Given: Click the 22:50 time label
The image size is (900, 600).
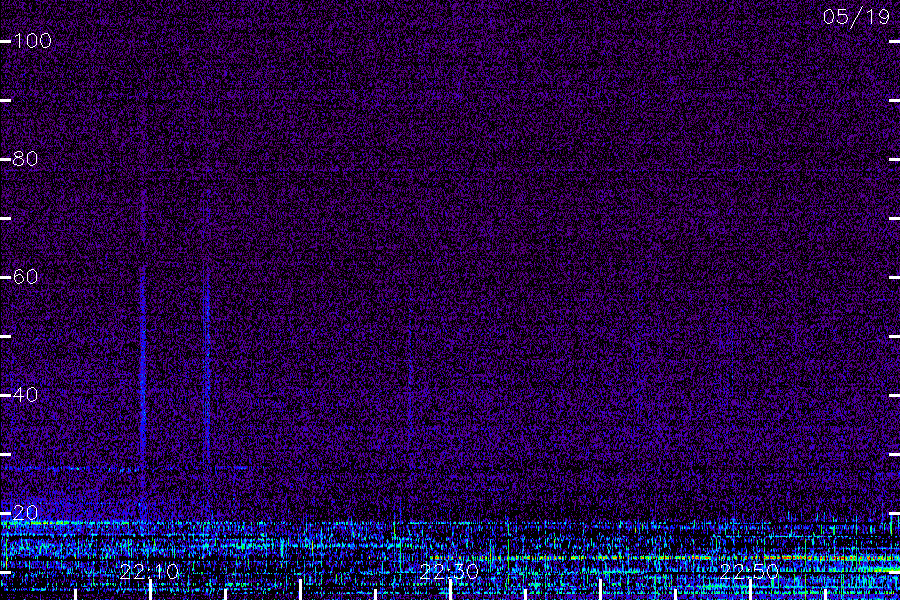Looking at the screenshot, I should [x=750, y=572].
